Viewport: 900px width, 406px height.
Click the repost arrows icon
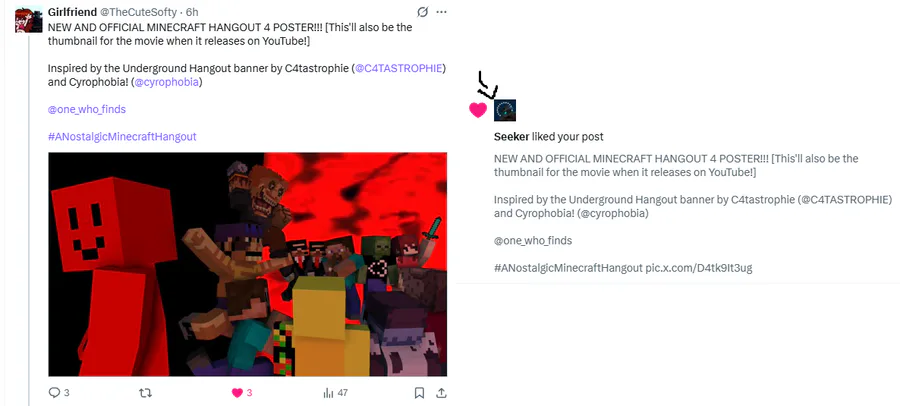[x=146, y=393]
